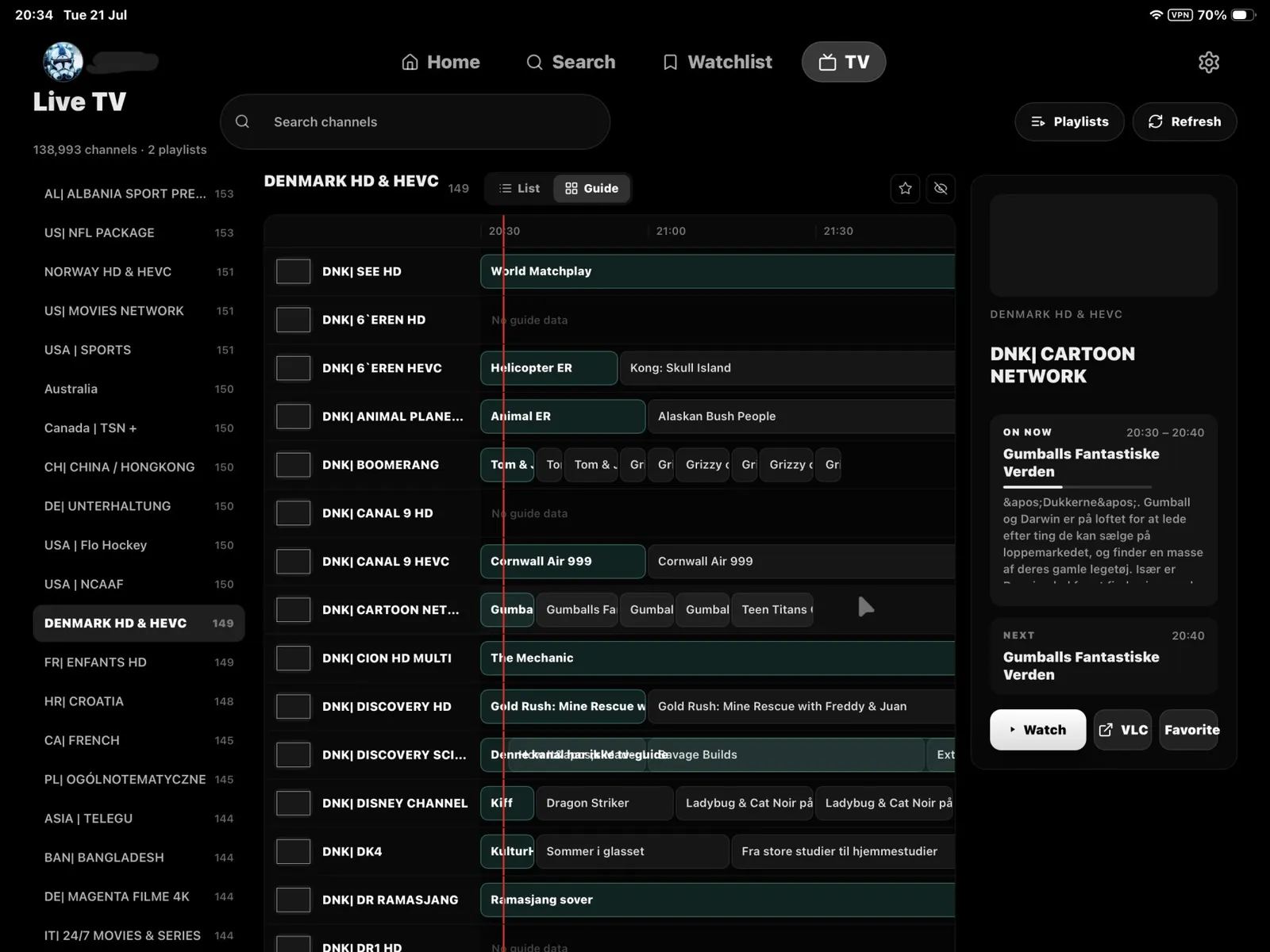Star the Denmark HD & HEVC group

[906, 188]
